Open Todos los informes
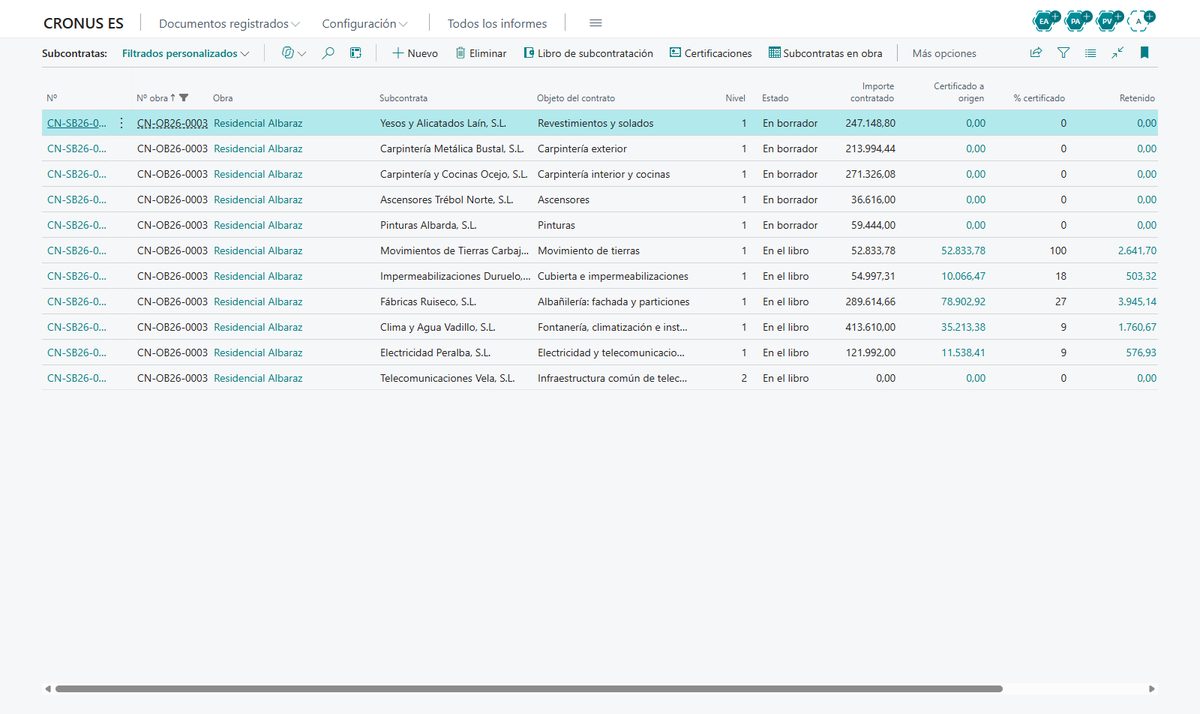The height and width of the screenshot is (714, 1200). [497, 23]
